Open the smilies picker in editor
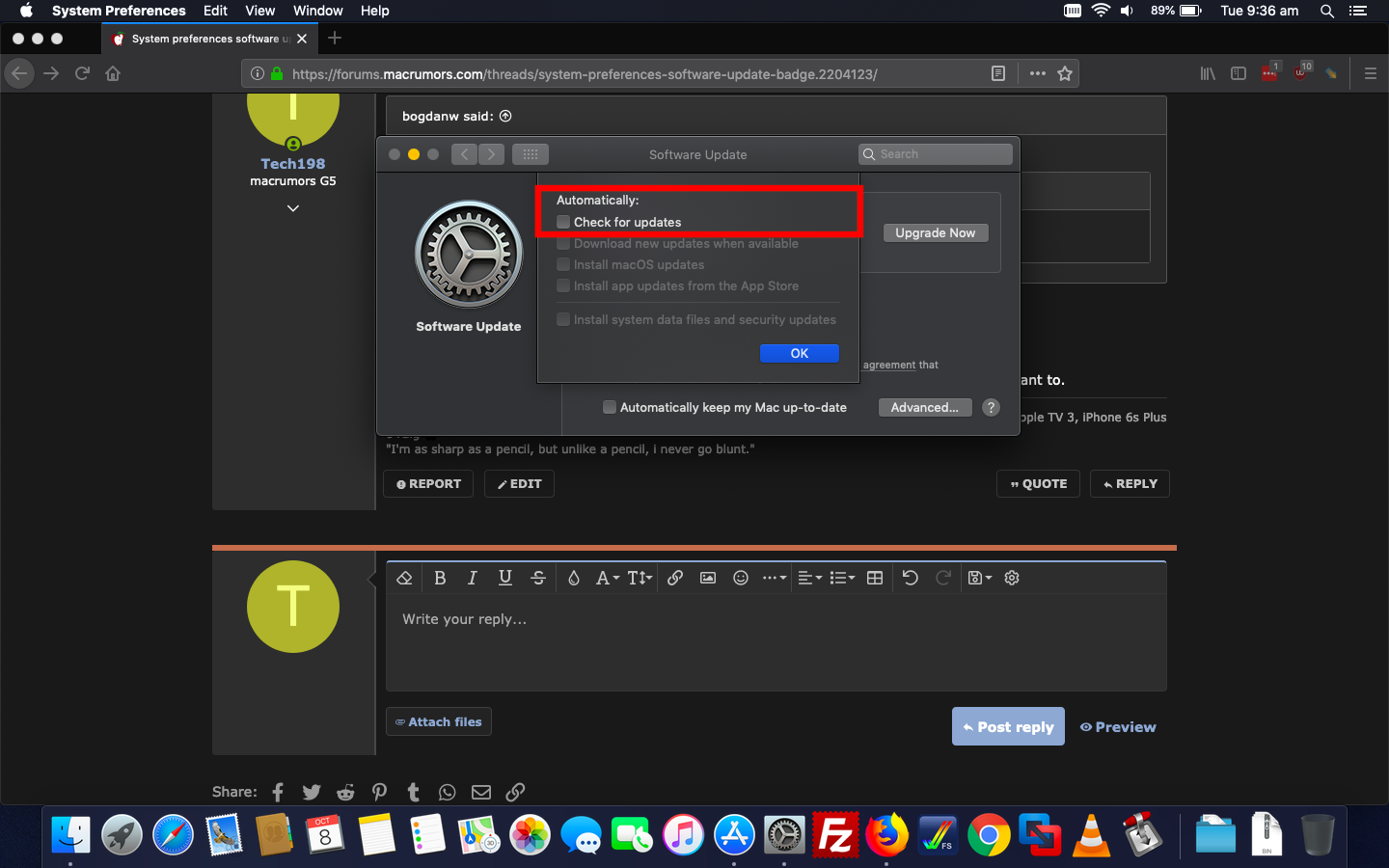Image resolution: width=1389 pixels, height=868 pixels. click(741, 578)
